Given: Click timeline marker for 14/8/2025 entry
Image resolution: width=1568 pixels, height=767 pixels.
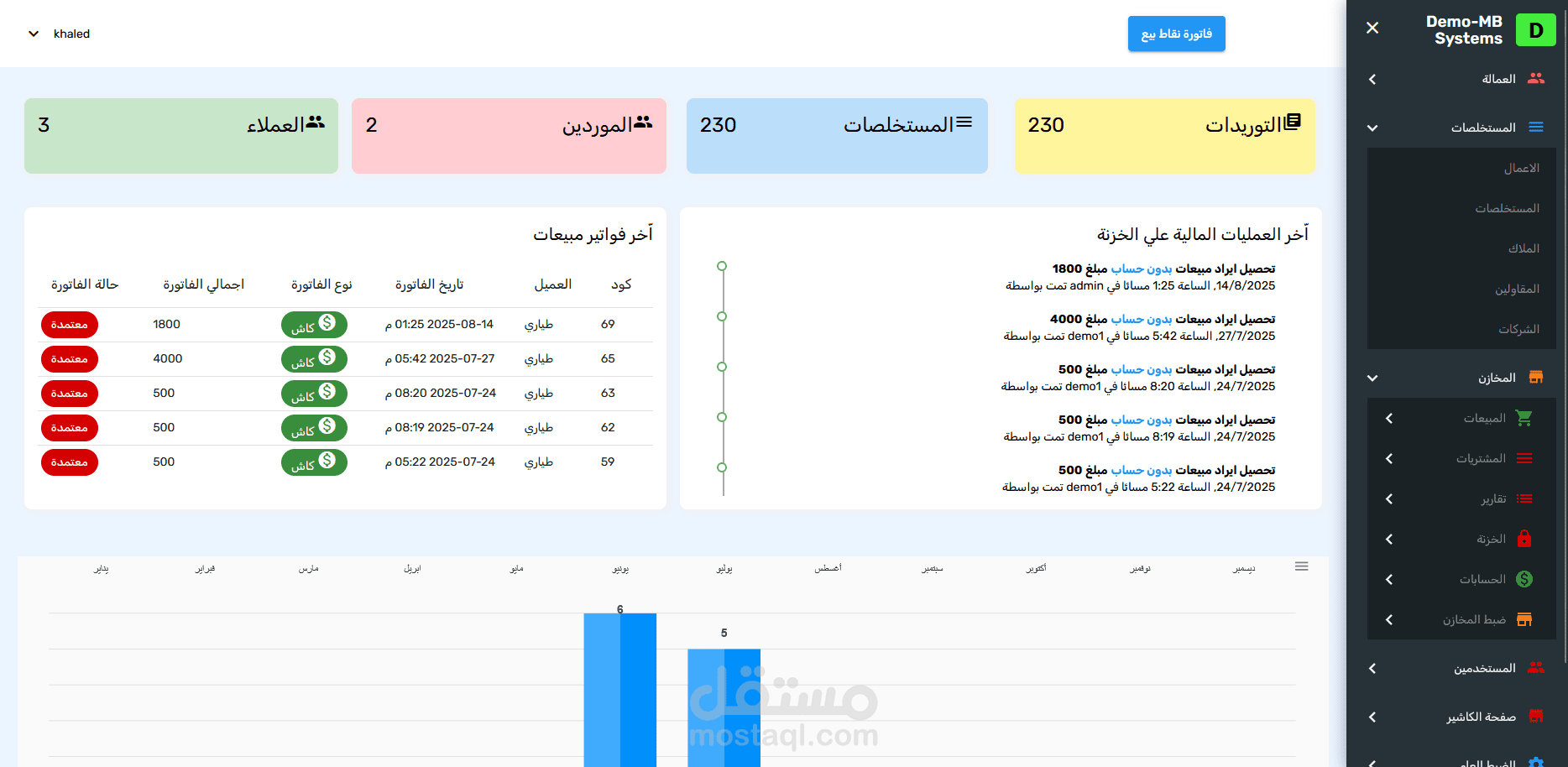Looking at the screenshot, I should coord(722,266).
